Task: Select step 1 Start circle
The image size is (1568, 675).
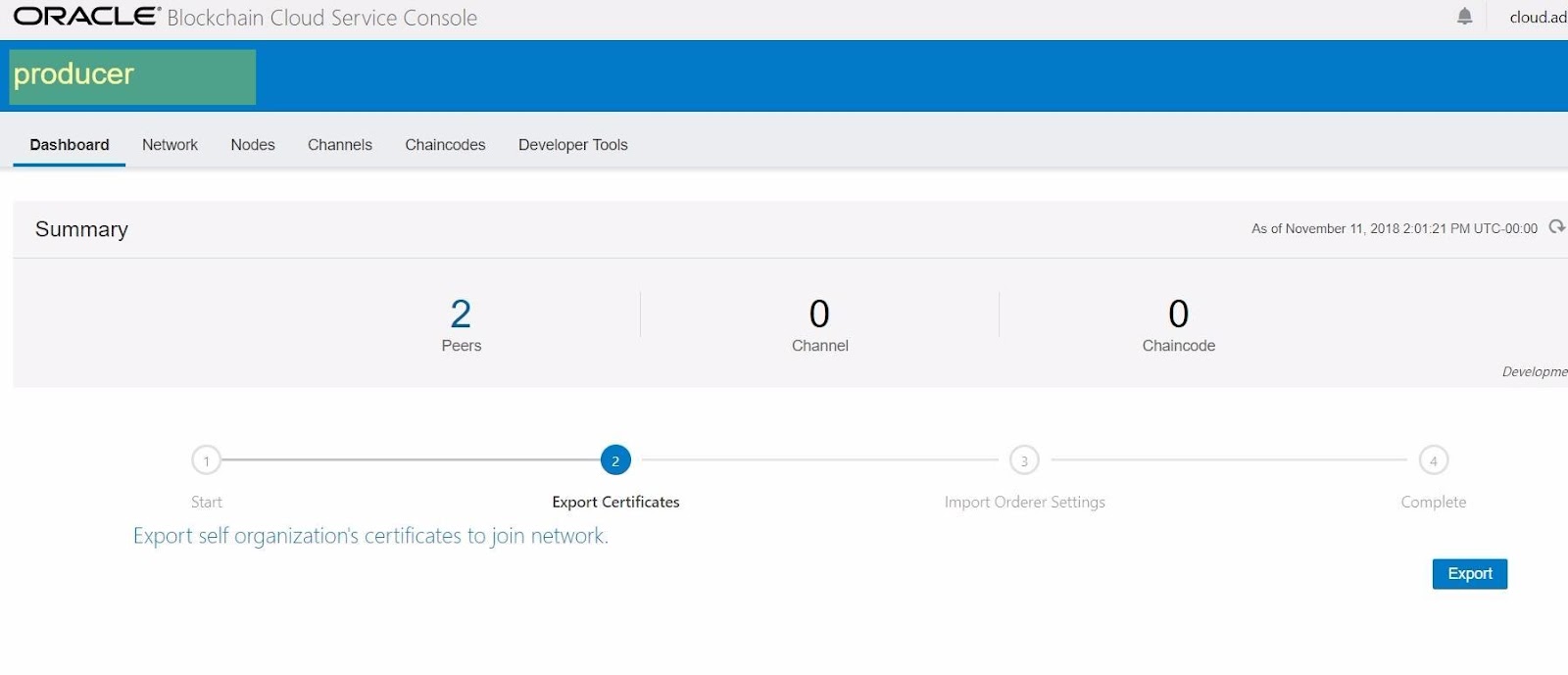Action: click(207, 460)
